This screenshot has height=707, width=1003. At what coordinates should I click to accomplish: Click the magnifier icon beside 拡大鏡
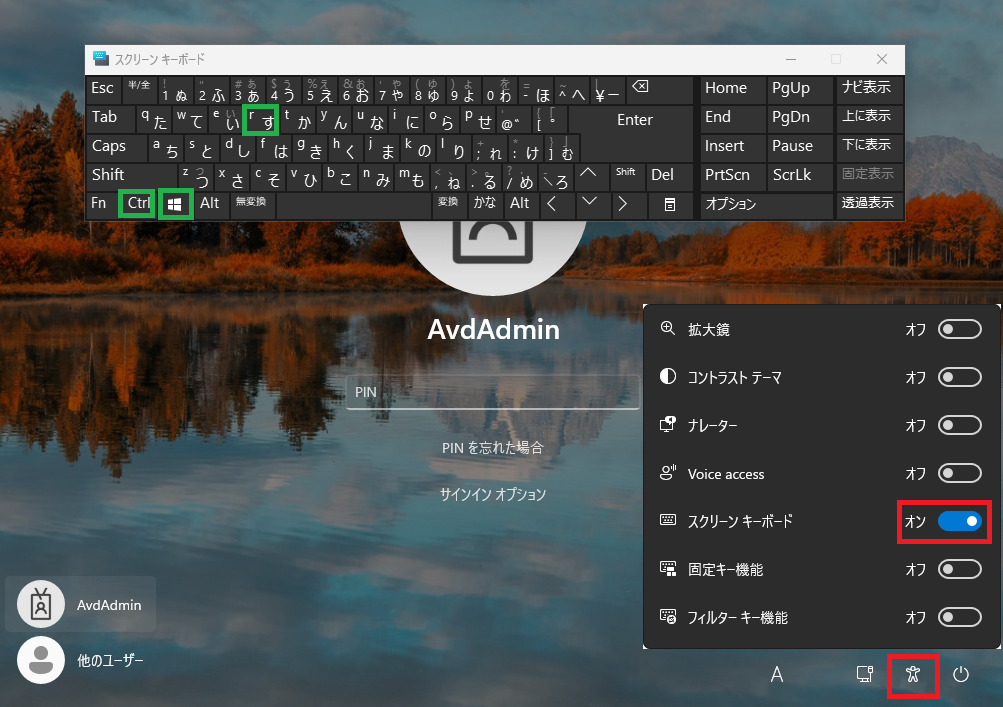[667, 328]
